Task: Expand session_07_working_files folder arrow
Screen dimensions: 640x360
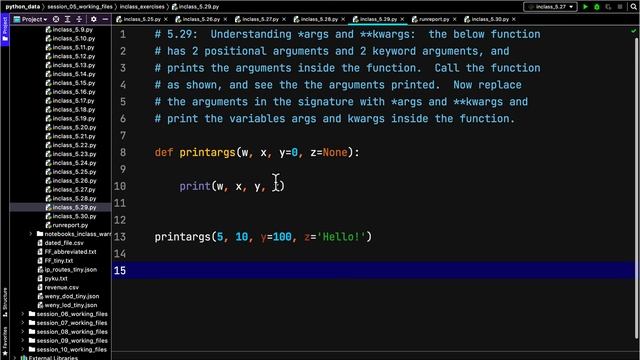Action: coord(23,323)
